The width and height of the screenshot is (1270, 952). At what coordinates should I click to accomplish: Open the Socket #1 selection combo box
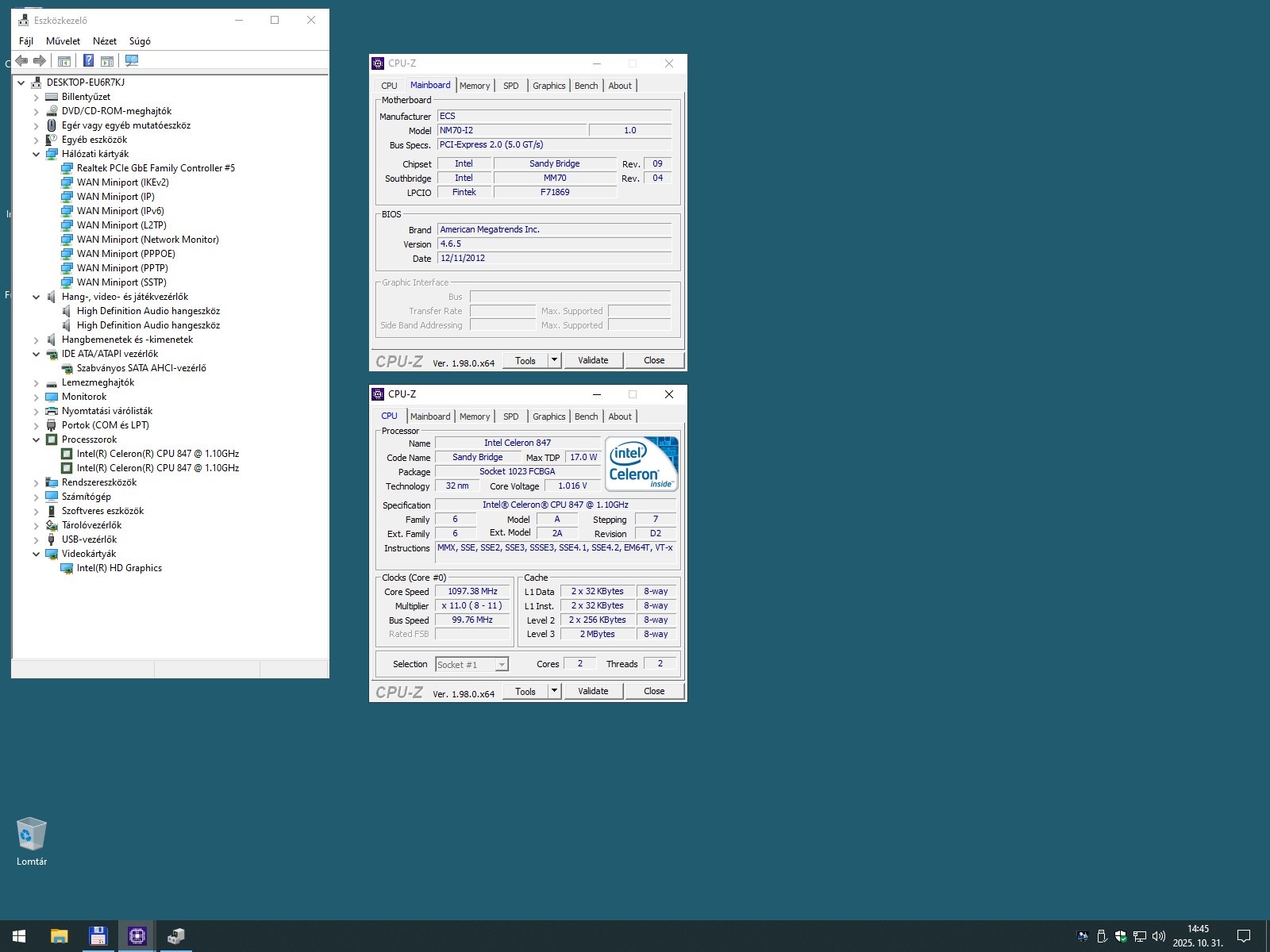(471, 665)
